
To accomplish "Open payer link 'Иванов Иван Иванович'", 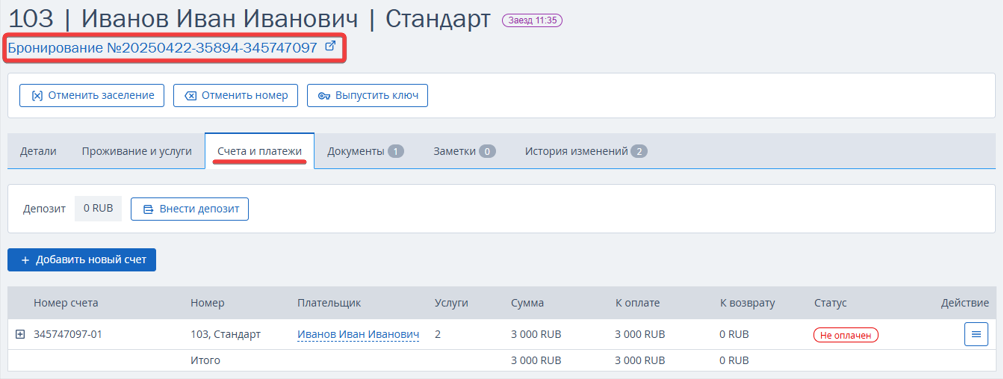I will click(x=358, y=334).
